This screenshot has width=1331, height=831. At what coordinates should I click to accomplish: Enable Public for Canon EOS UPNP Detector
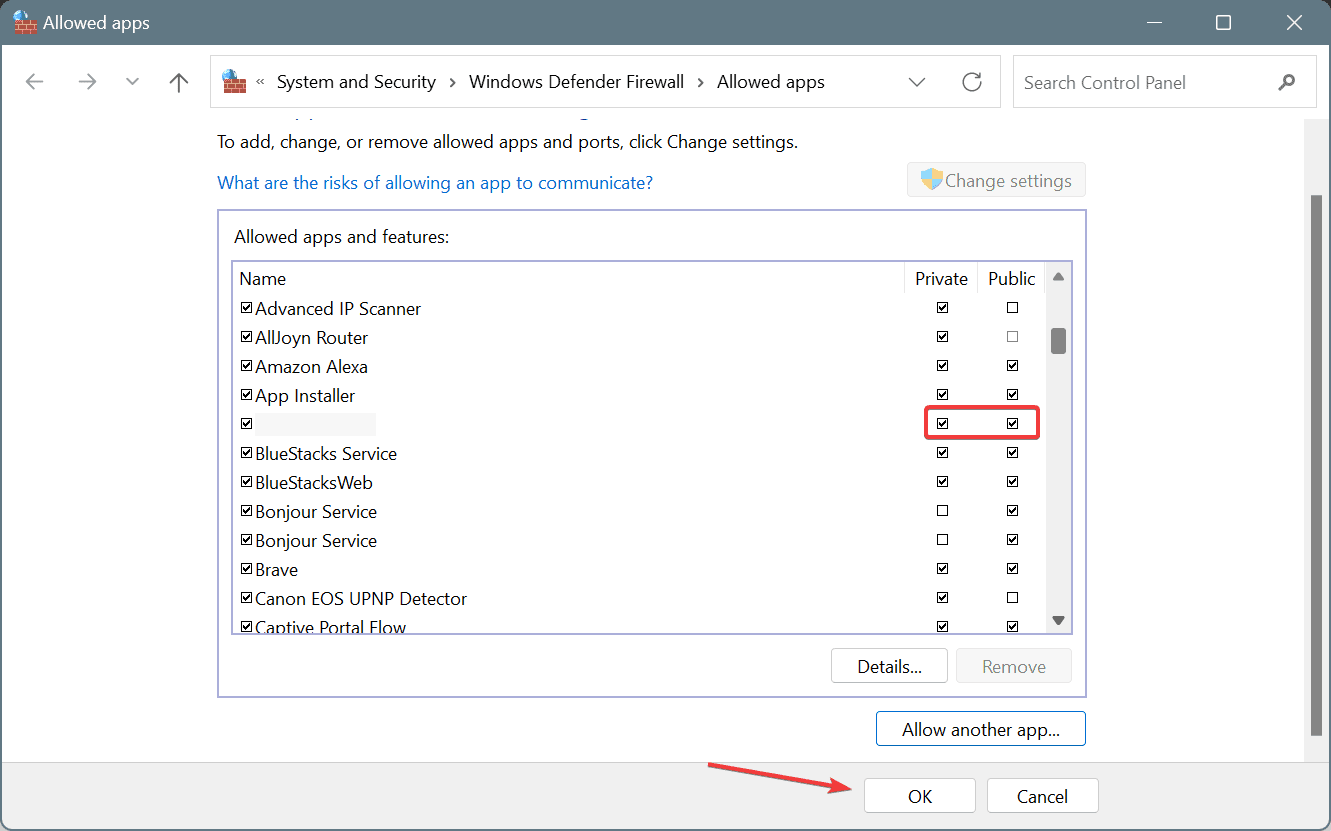click(x=1012, y=598)
